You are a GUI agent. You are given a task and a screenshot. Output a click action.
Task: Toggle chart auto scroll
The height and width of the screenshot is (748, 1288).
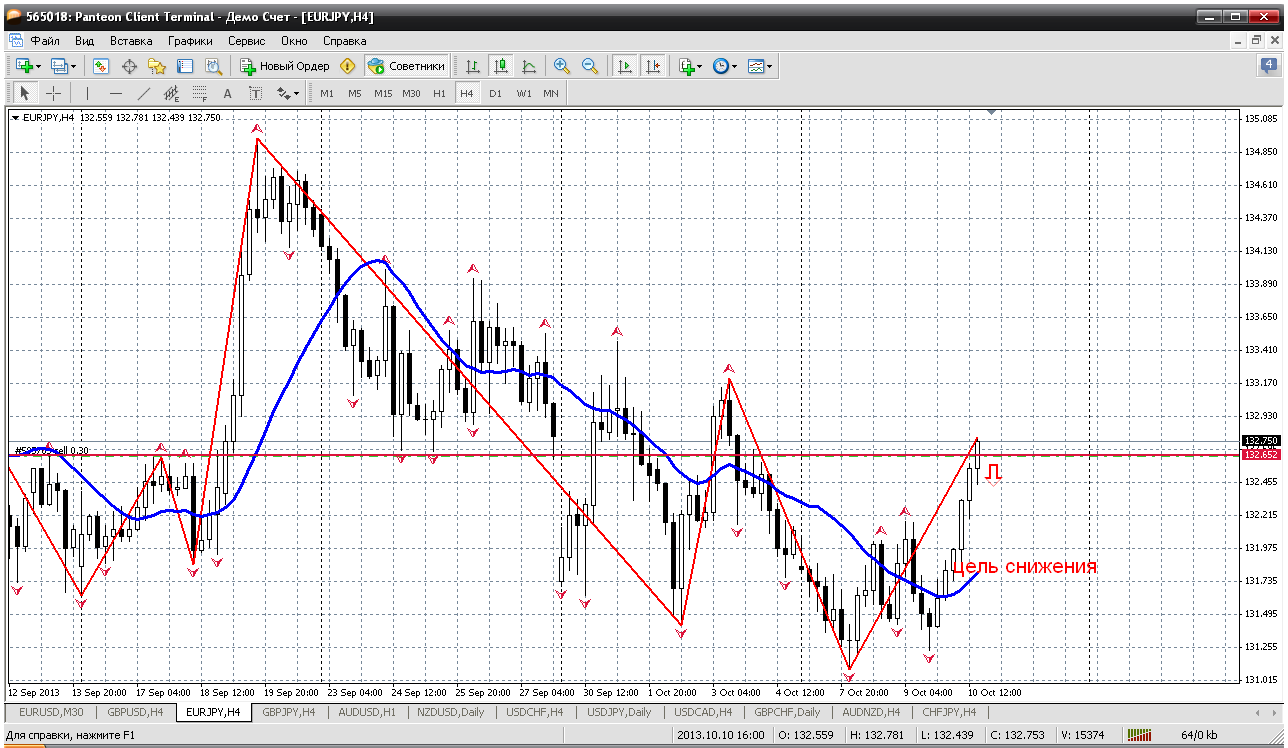point(625,66)
